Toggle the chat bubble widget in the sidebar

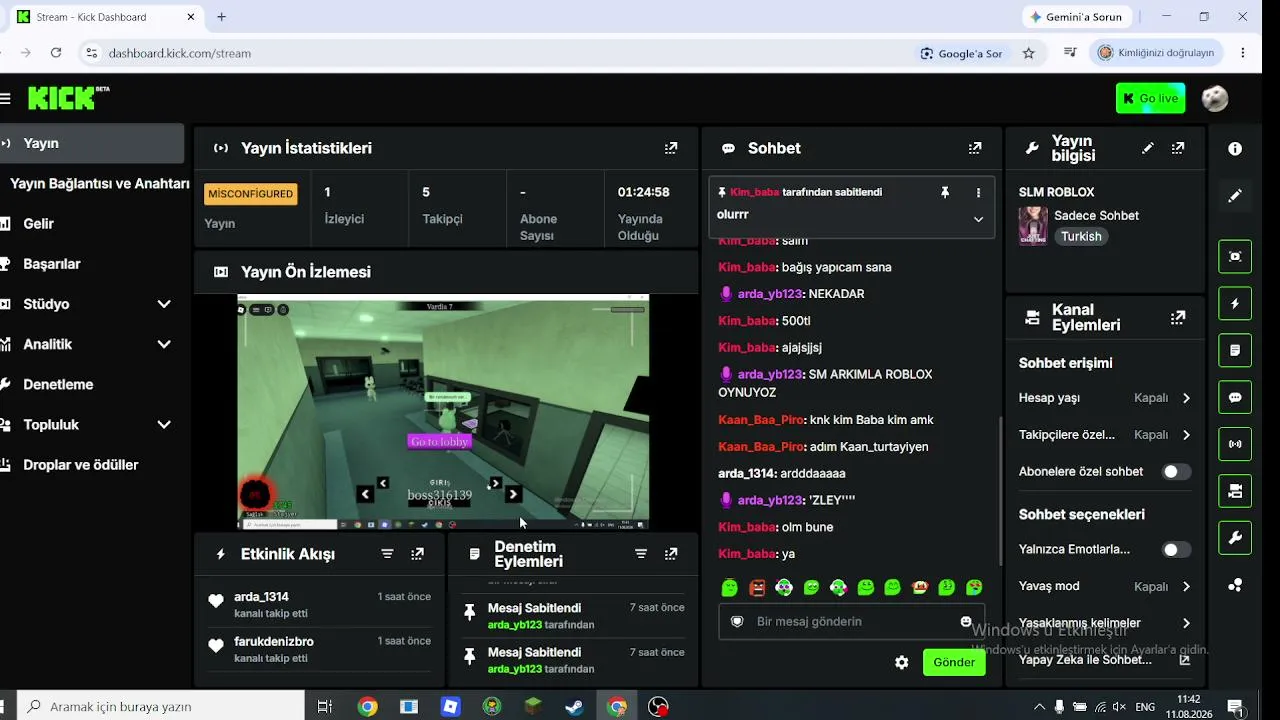(x=1235, y=397)
